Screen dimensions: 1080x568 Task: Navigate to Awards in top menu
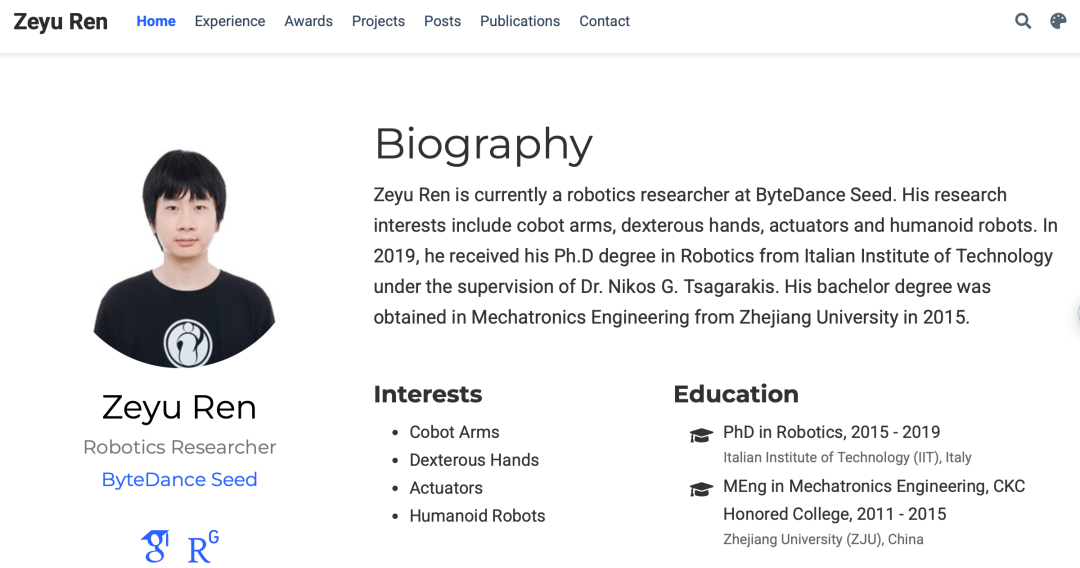pyautogui.click(x=308, y=21)
